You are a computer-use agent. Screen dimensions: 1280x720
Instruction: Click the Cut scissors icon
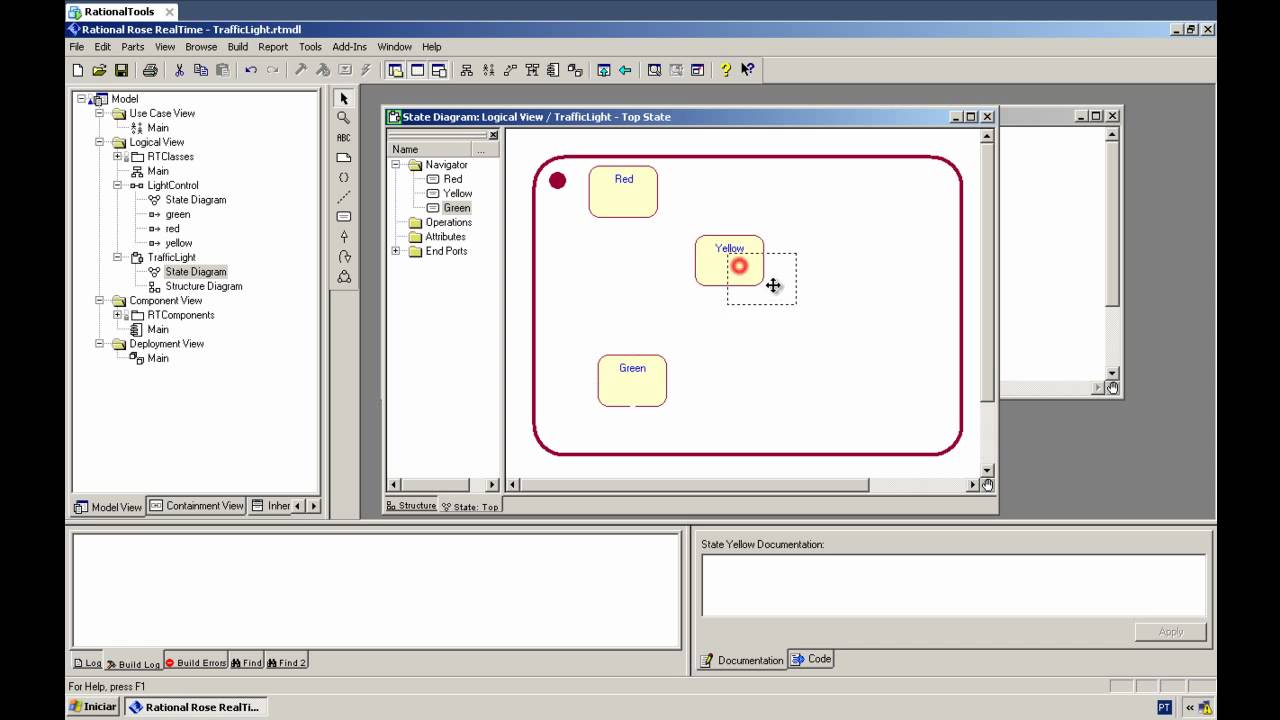point(179,70)
